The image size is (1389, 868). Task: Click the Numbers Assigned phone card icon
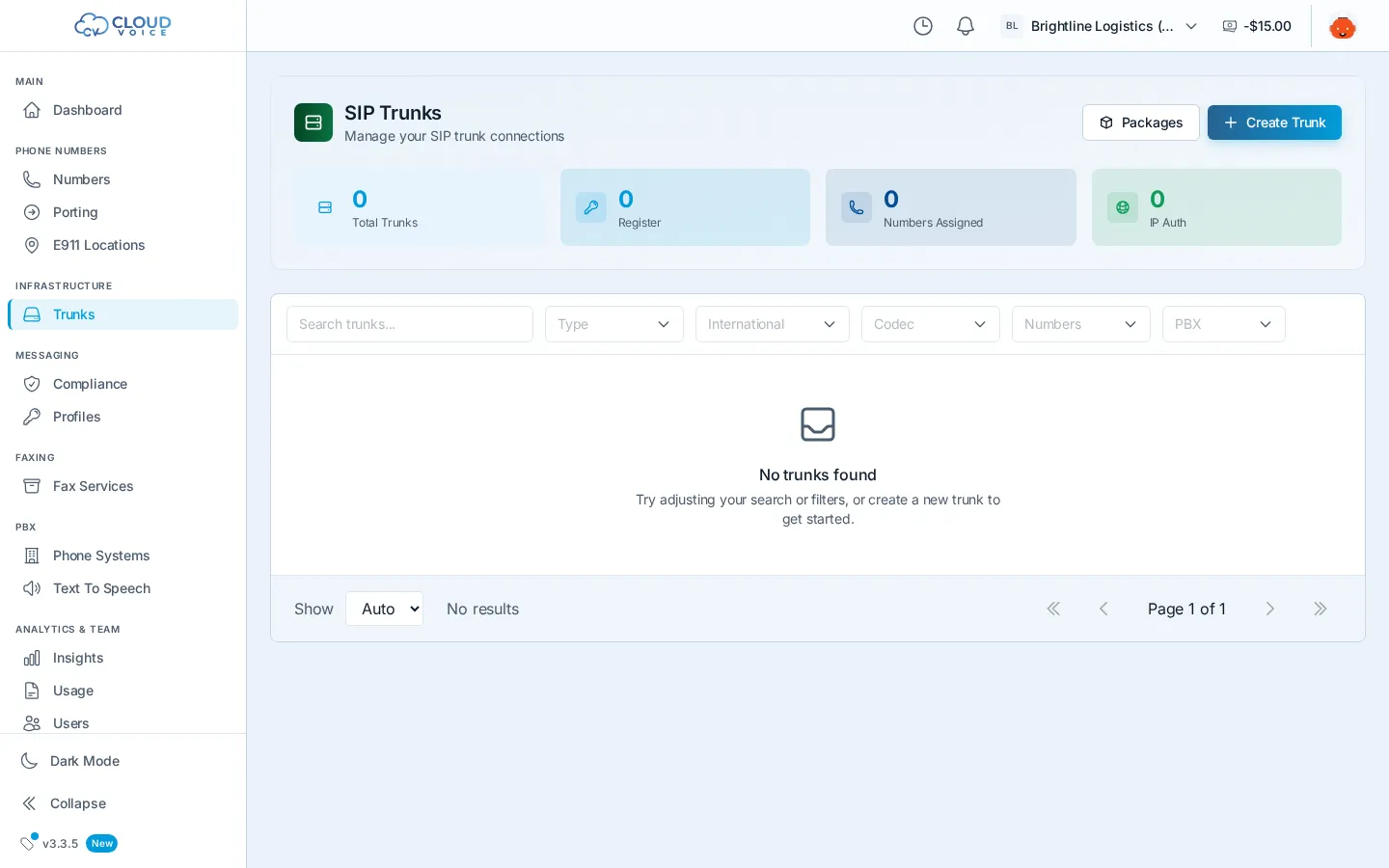tap(857, 207)
